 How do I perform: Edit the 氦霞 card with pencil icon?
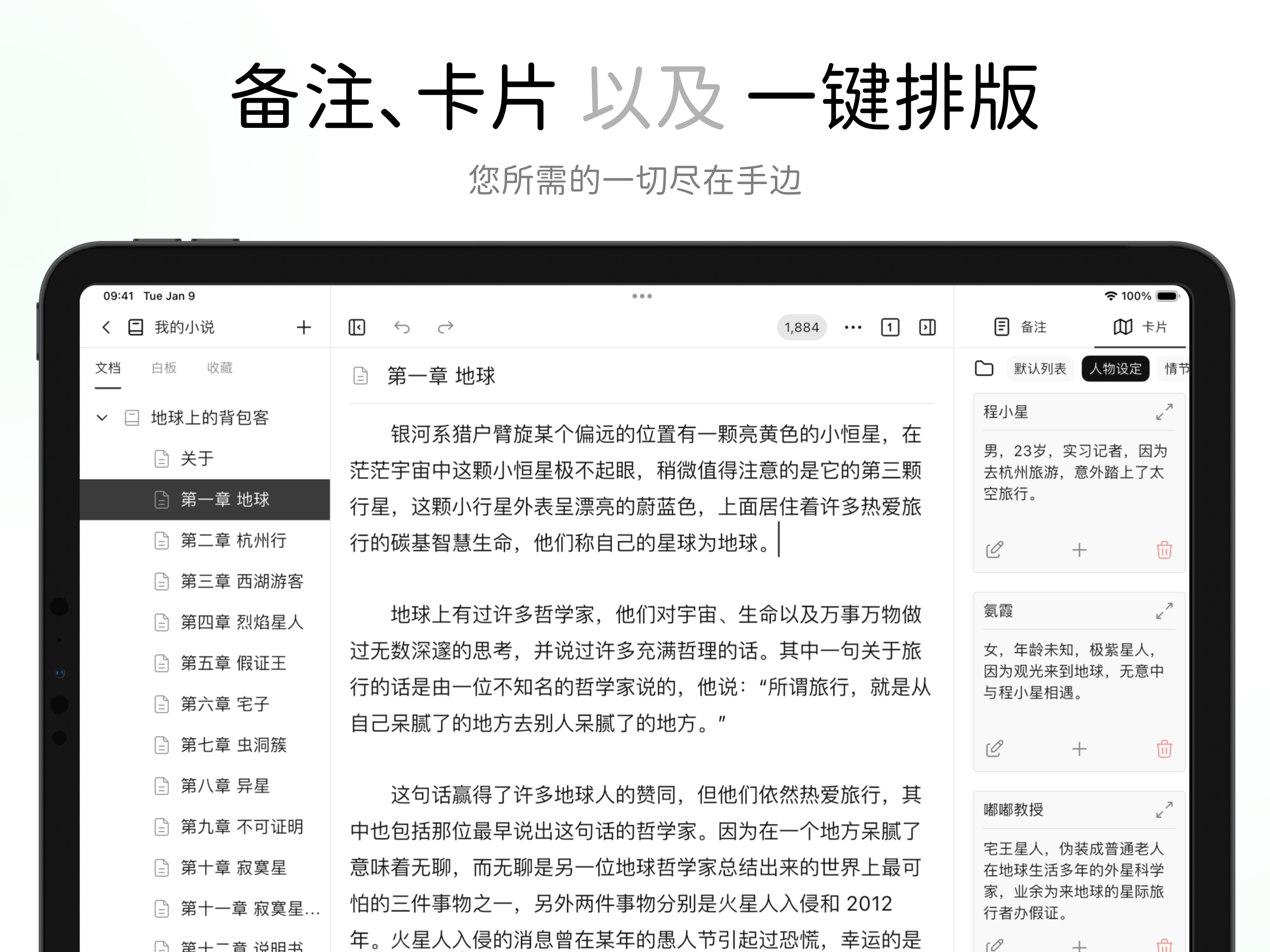click(994, 749)
